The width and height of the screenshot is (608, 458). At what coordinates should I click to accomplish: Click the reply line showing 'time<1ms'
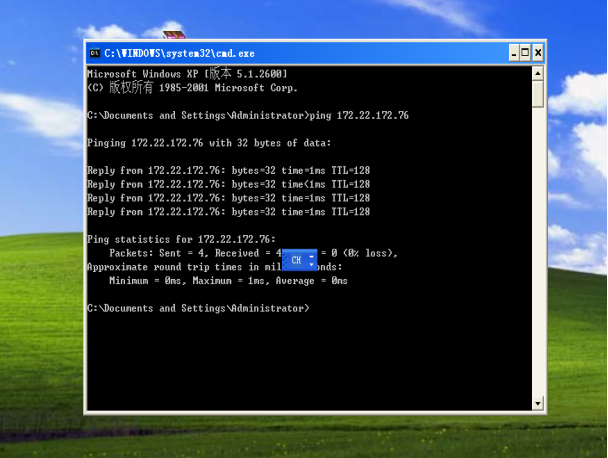228,184
